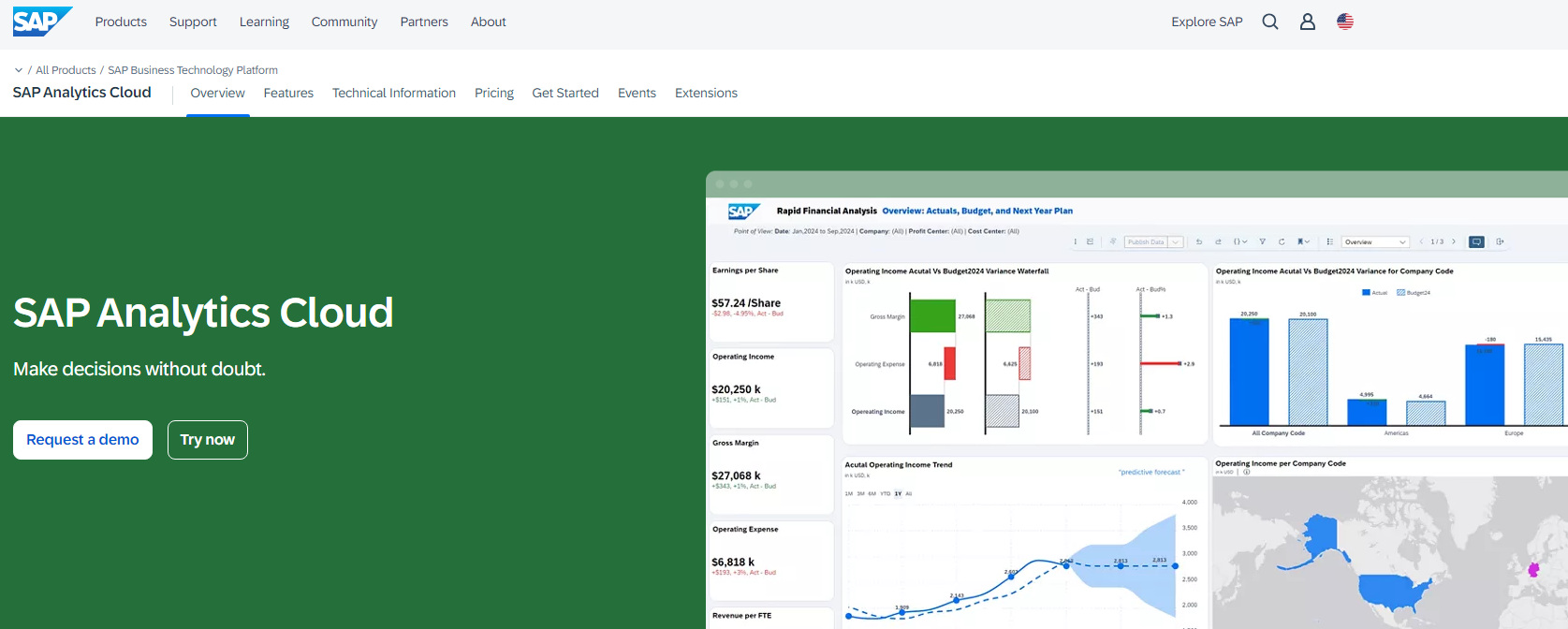
Task: Click the green Gross Margin waterfall bar
Action: click(932, 315)
